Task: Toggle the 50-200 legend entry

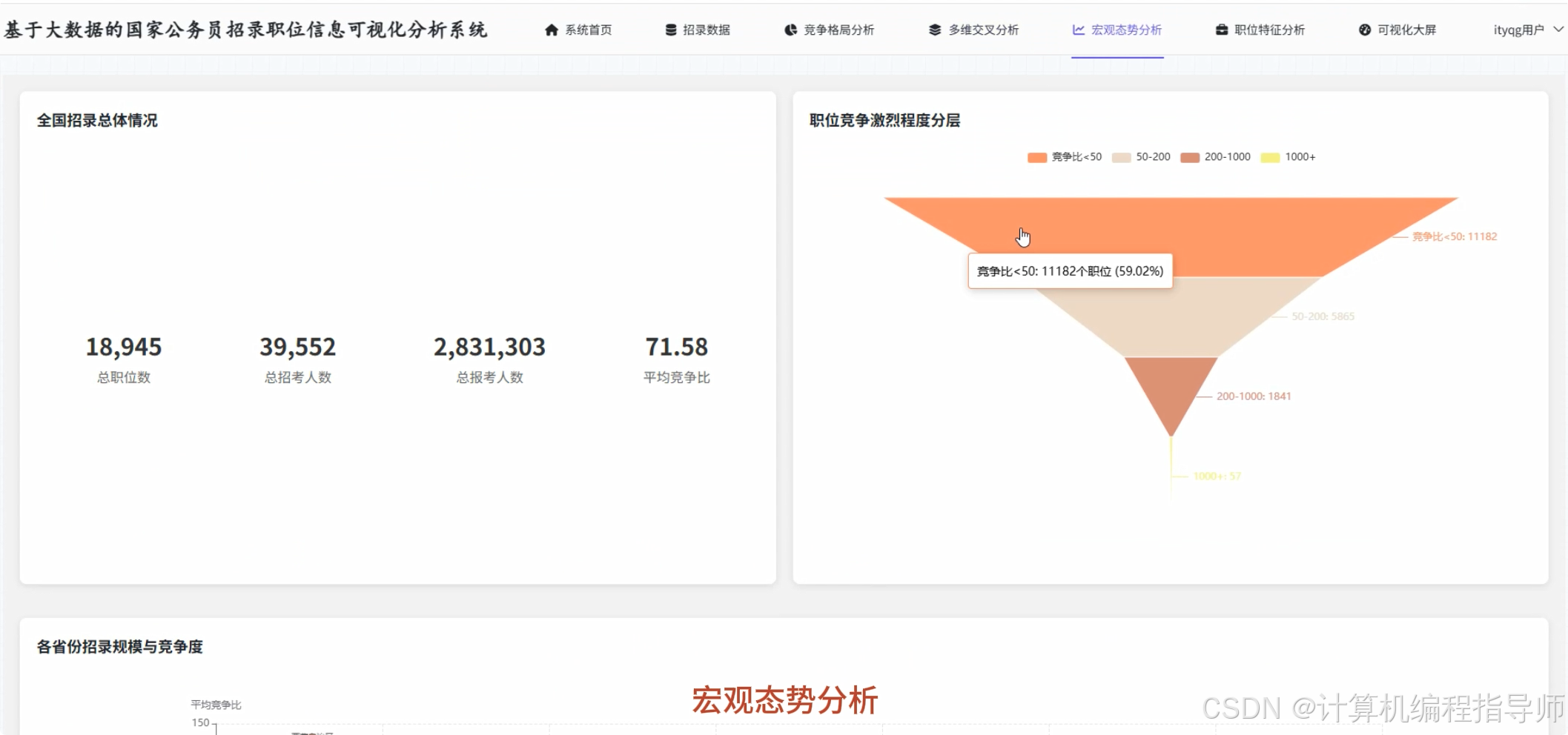Action: click(x=1142, y=157)
